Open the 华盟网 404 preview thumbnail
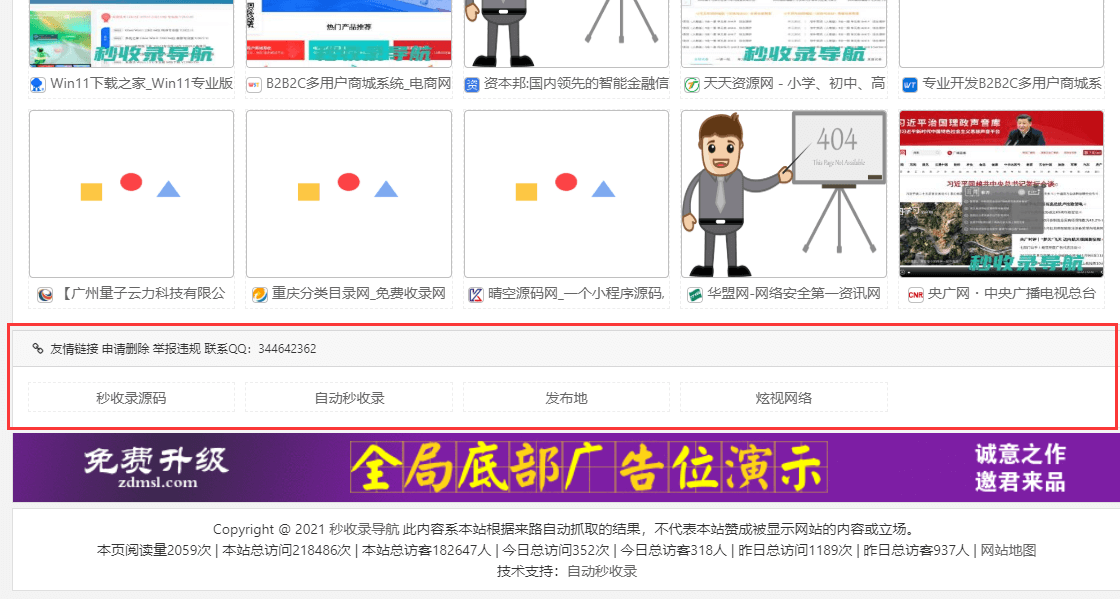Viewport: 1120px width, 599px height. coord(784,193)
